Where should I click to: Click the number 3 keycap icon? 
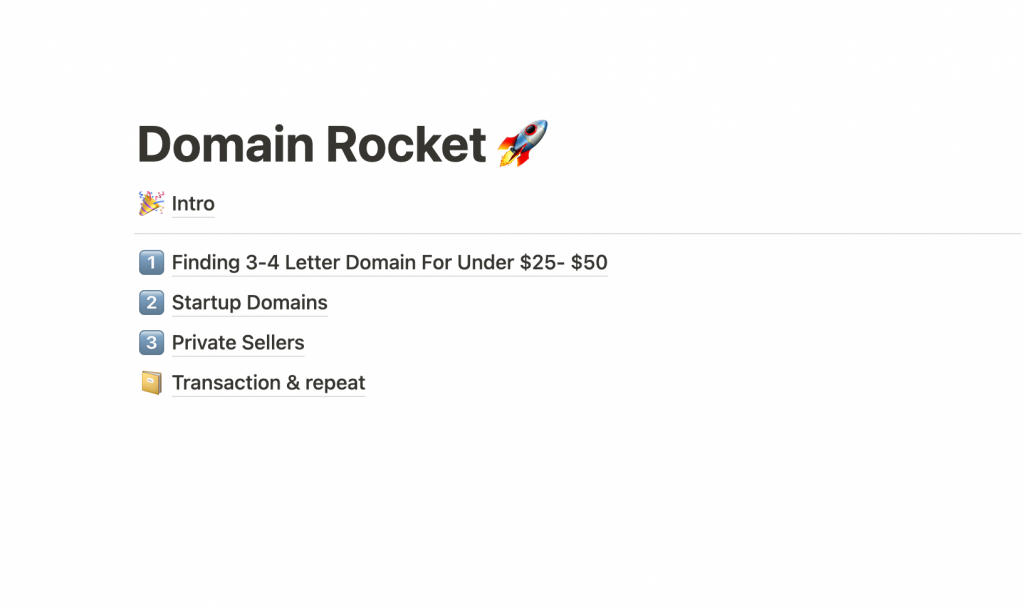pyautogui.click(x=151, y=343)
